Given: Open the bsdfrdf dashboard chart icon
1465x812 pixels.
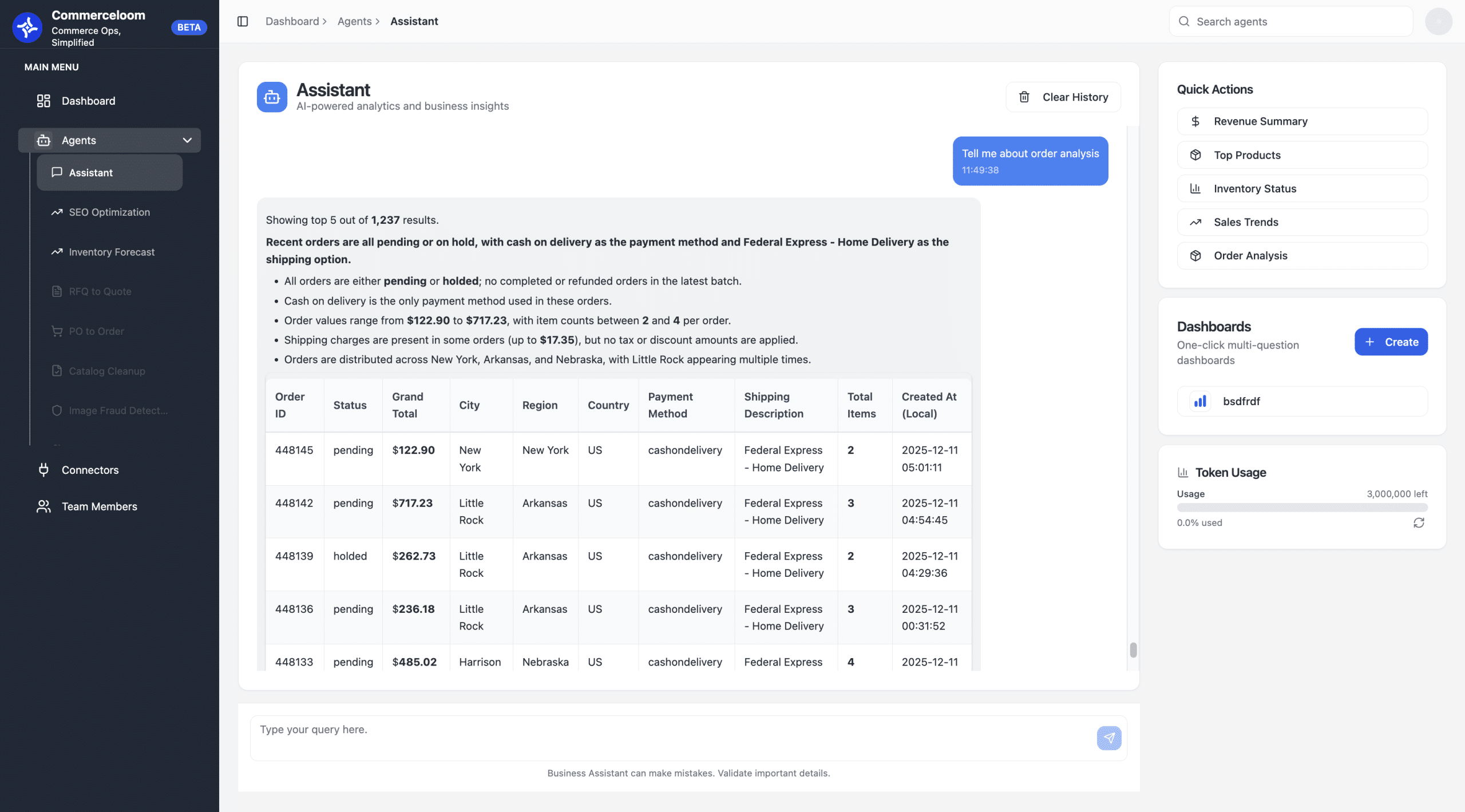Looking at the screenshot, I should coord(1200,401).
